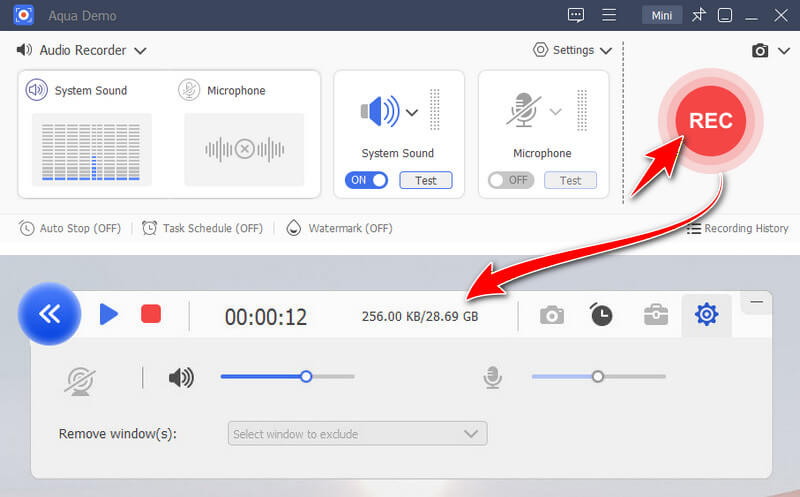Open the feedback chat icon in title bar
The height and width of the screenshot is (497, 800).
point(576,15)
